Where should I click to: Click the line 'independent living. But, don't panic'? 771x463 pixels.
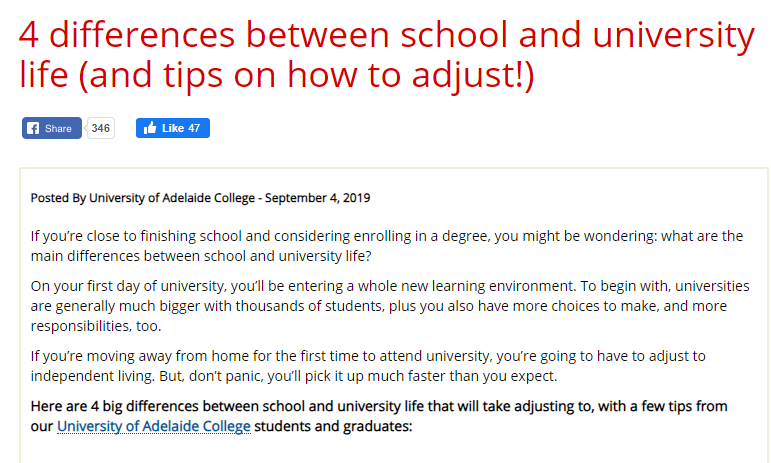pyautogui.click(x=294, y=376)
